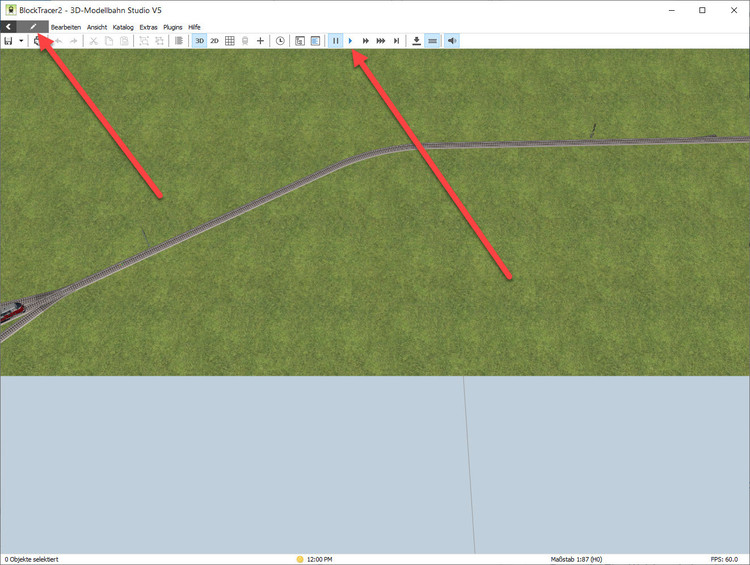Screen dimensions: 750x565
Task: Click the red locomotive on the track
Action: [11, 313]
